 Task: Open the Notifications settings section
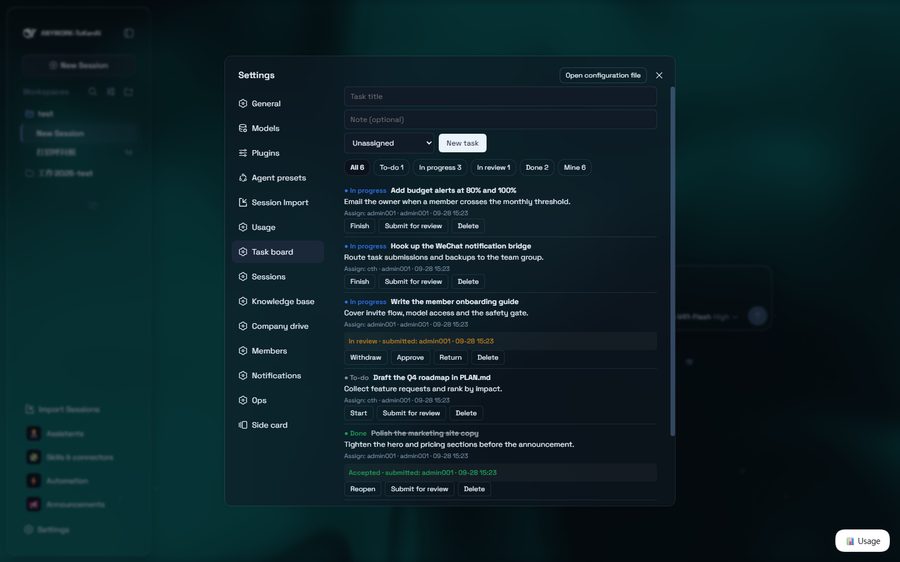(x=278, y=375)
